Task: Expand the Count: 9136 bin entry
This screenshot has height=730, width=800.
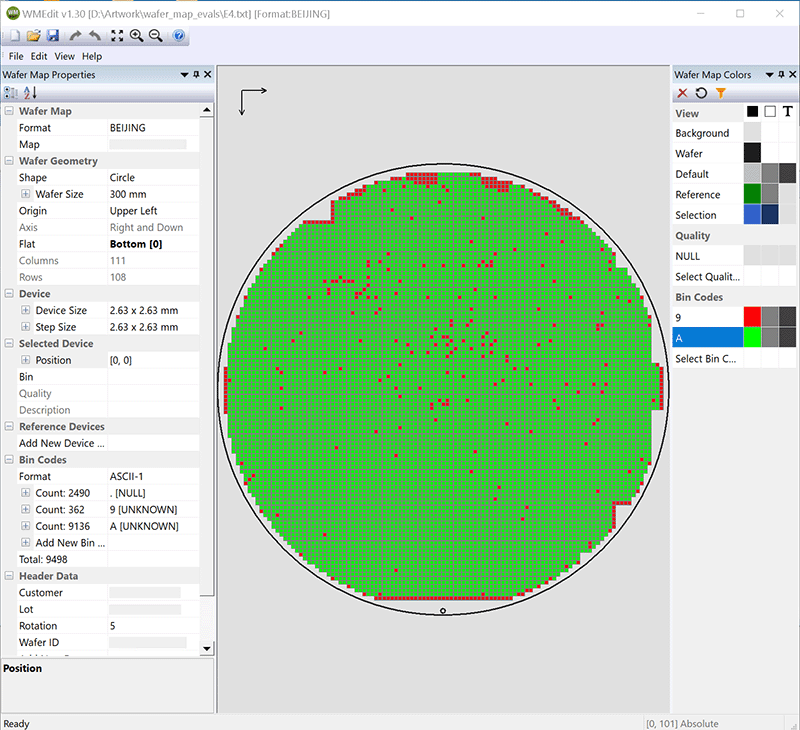Action: (26, 526)
